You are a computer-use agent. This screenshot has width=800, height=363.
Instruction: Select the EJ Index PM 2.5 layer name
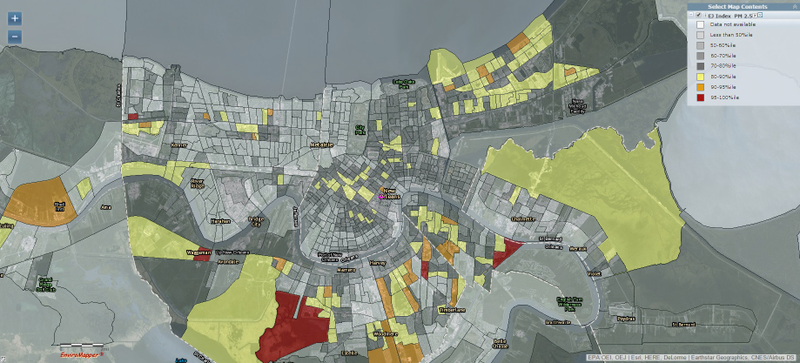730,16
